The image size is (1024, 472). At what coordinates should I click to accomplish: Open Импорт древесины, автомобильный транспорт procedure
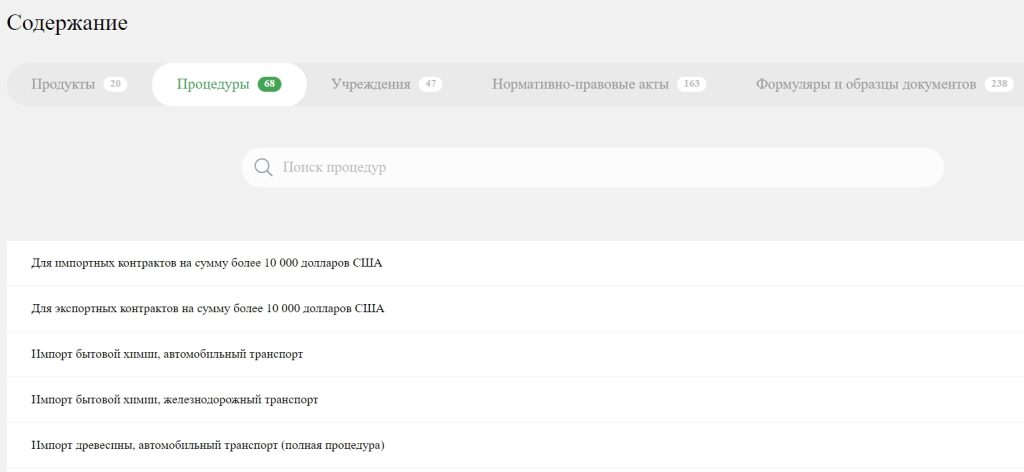[515, 446]
